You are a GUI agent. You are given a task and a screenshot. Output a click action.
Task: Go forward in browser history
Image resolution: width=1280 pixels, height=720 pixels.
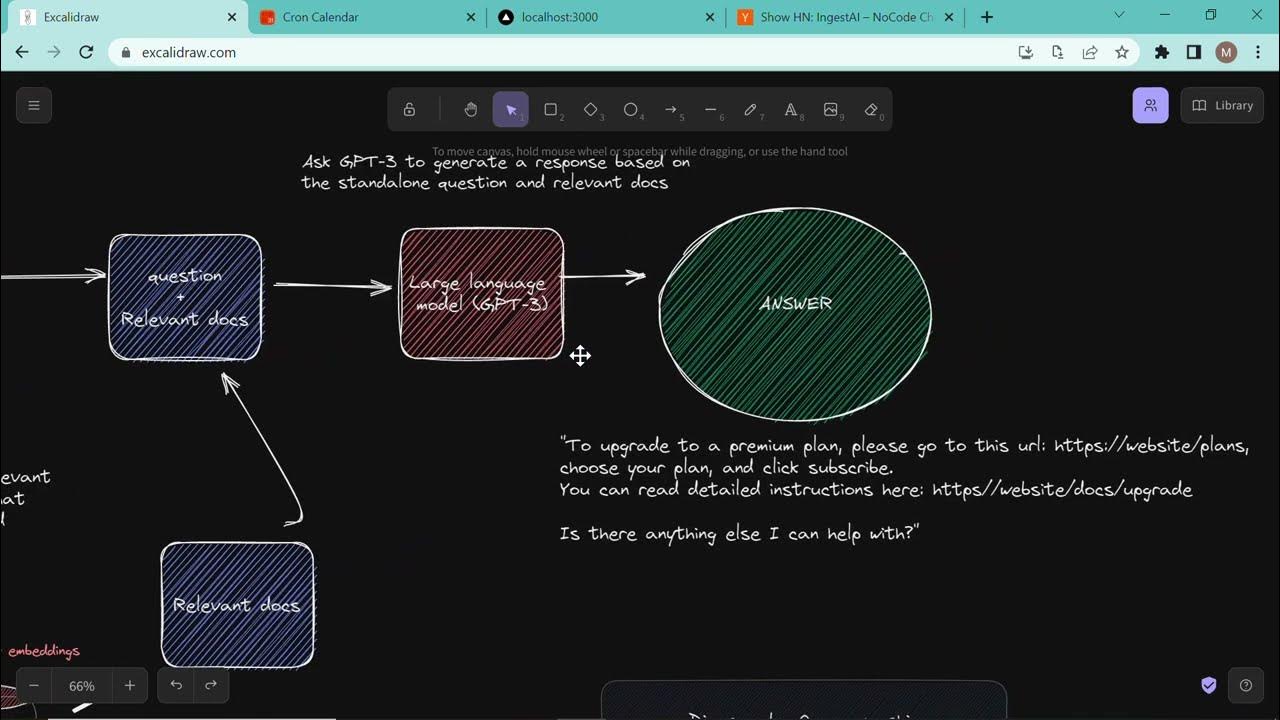point(54,52)
